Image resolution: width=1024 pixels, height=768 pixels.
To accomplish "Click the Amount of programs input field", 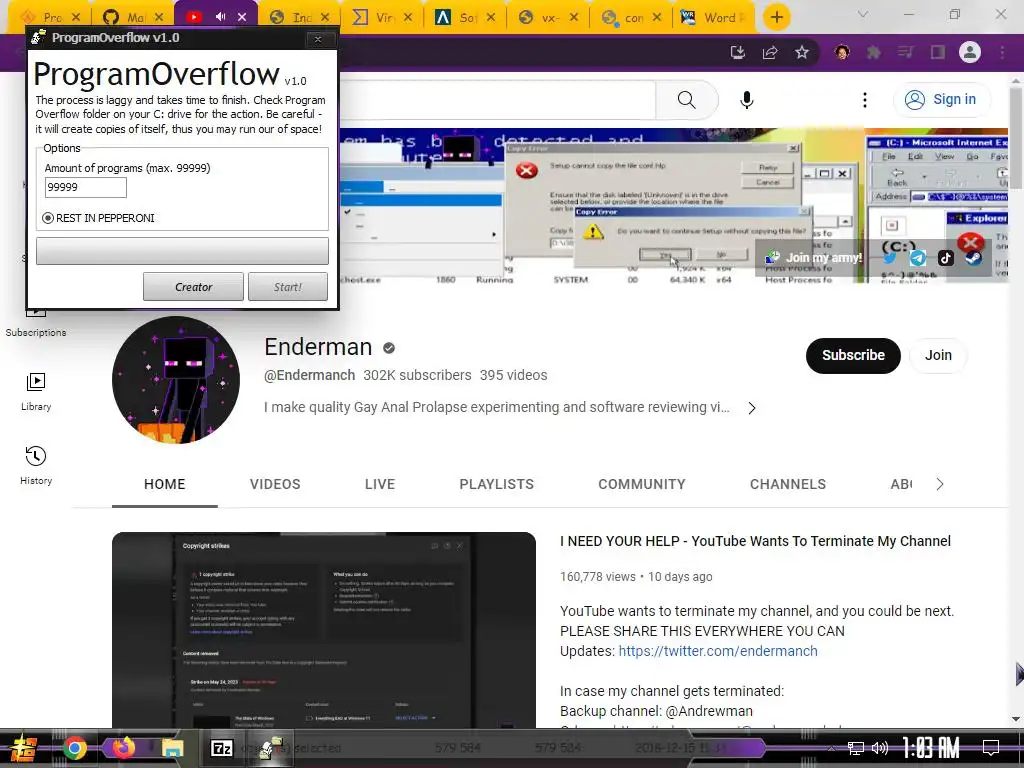I will (x=86, y=187).
